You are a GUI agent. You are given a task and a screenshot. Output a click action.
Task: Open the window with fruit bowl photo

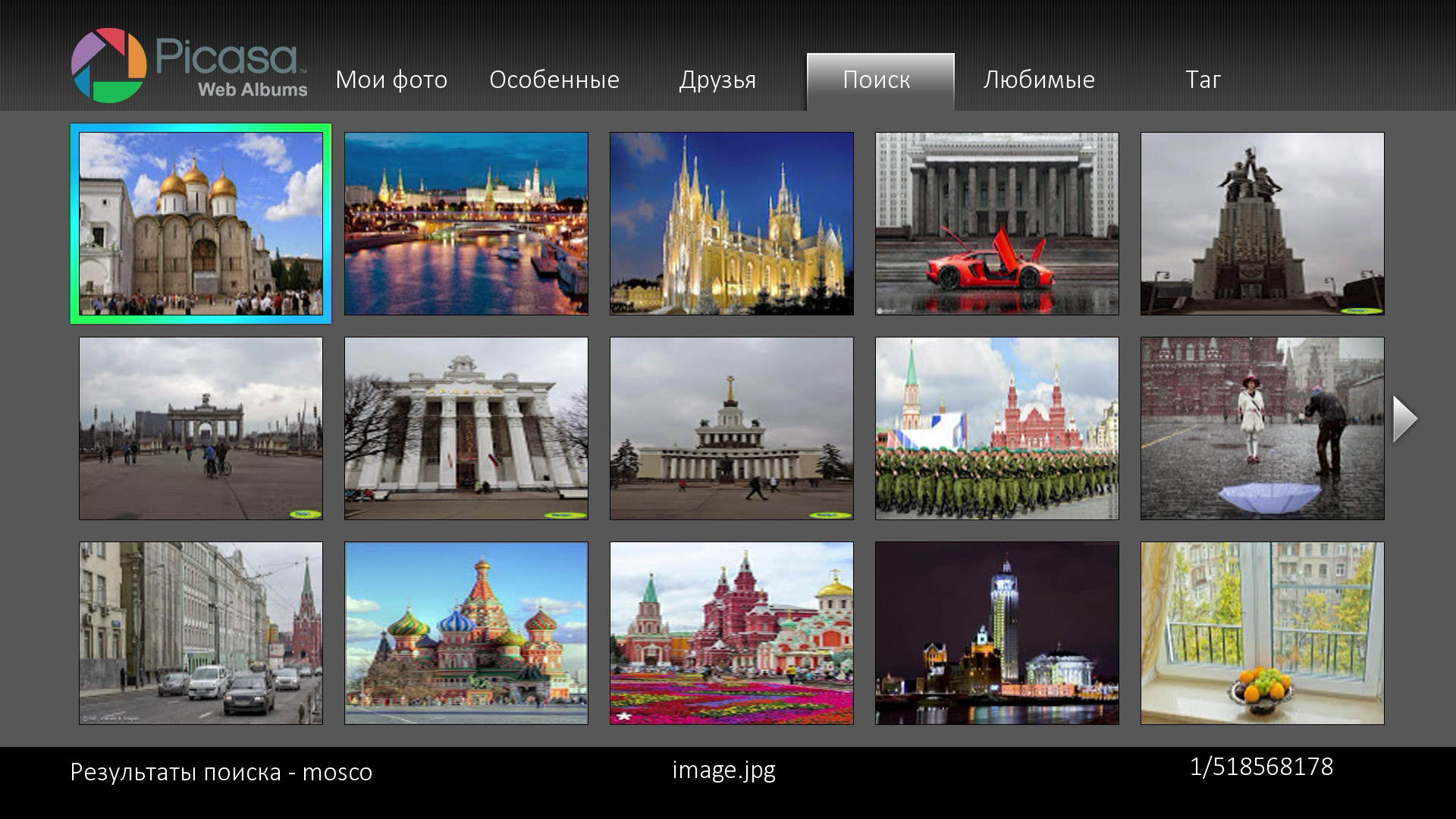tap(1263, 633)
